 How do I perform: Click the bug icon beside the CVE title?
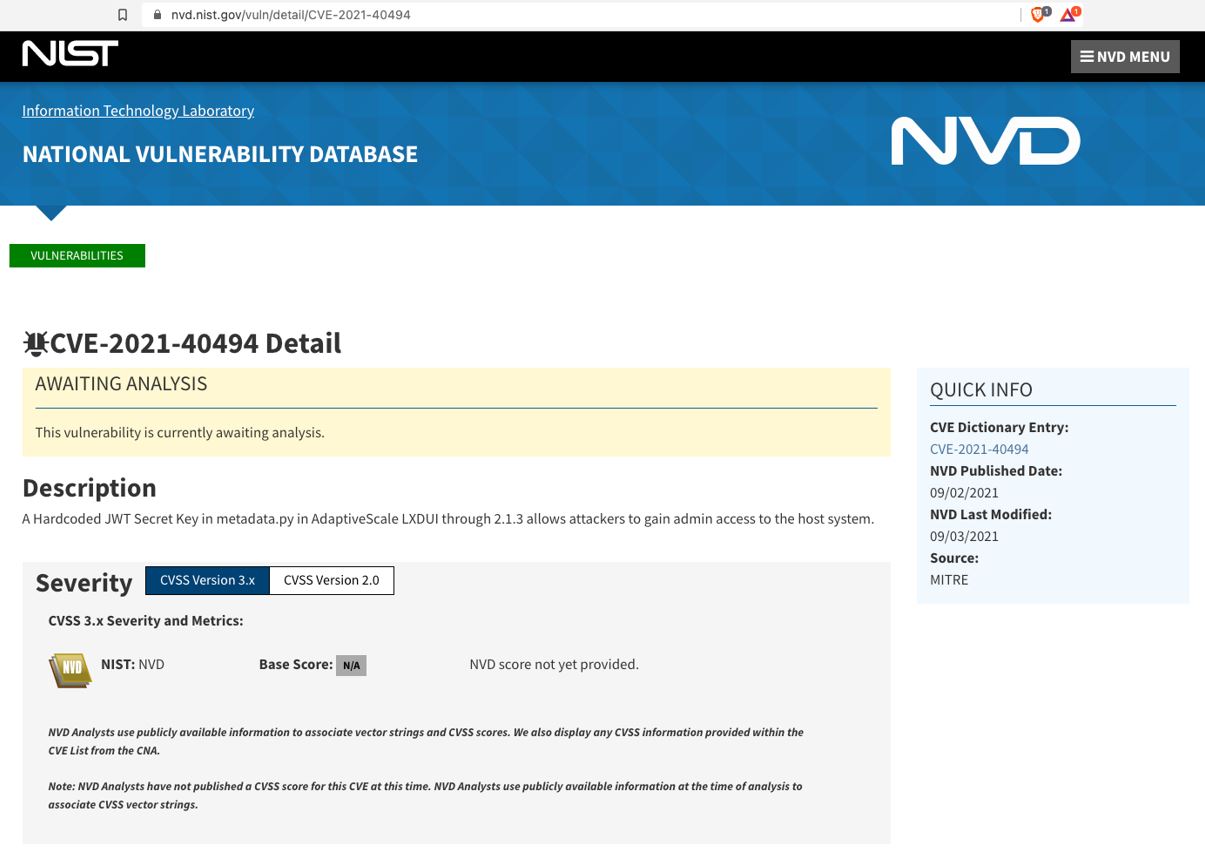35,342
